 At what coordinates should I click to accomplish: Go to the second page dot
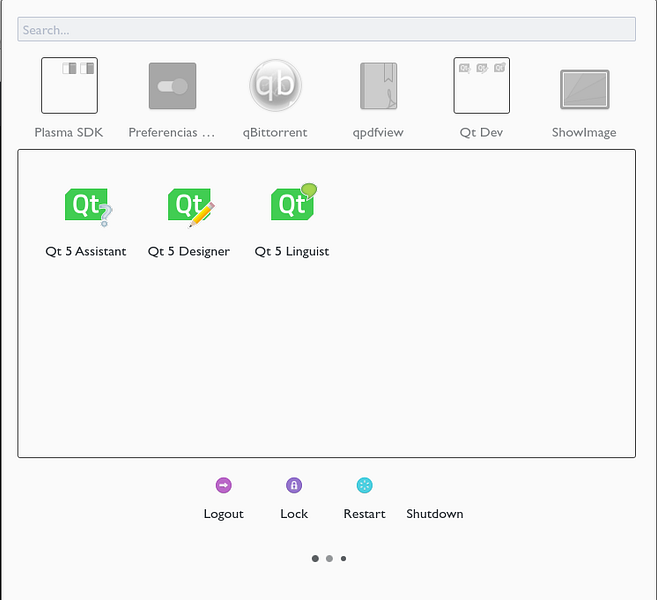coord(329,559)
